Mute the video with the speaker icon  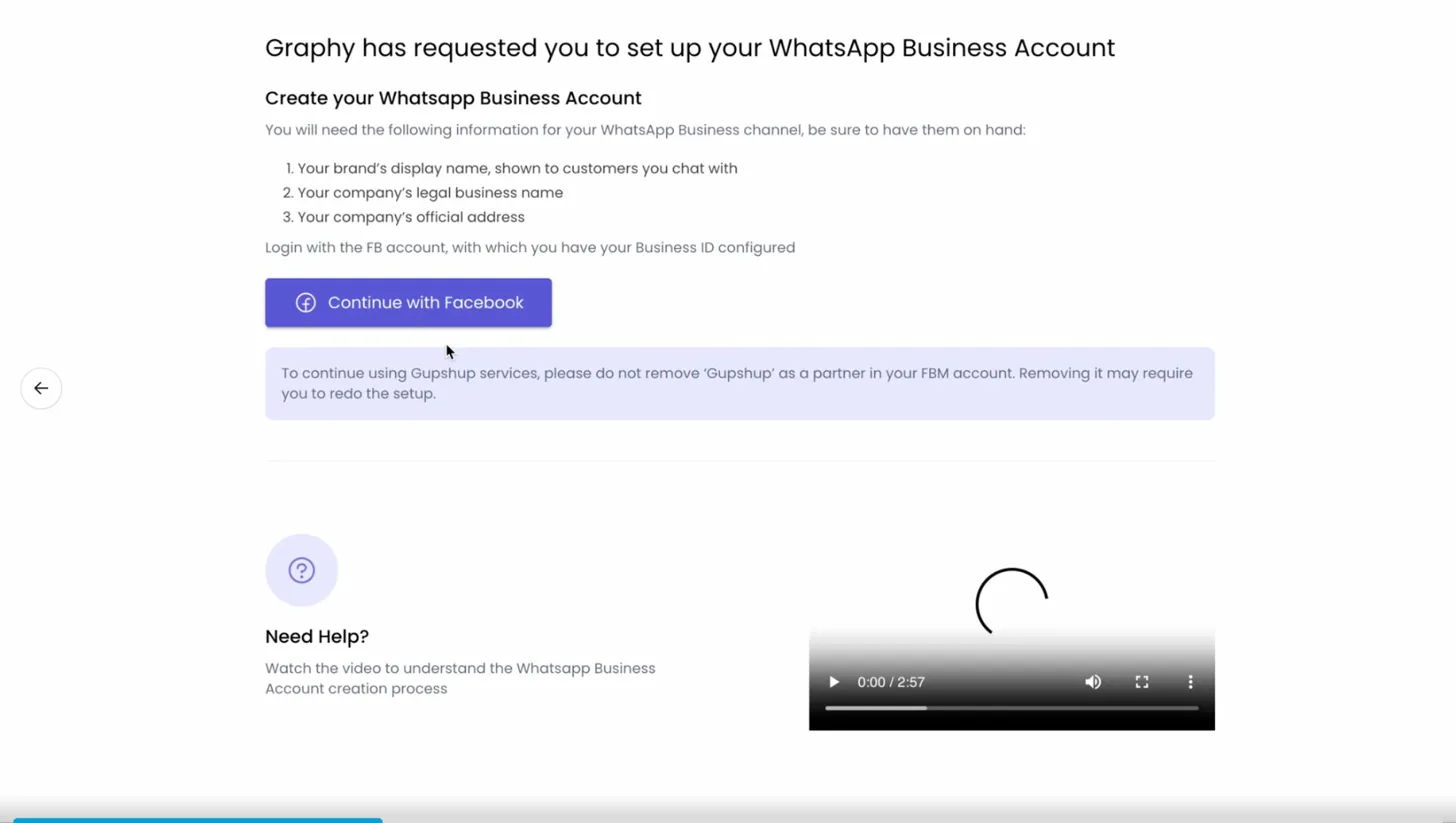coord(1093,682)
